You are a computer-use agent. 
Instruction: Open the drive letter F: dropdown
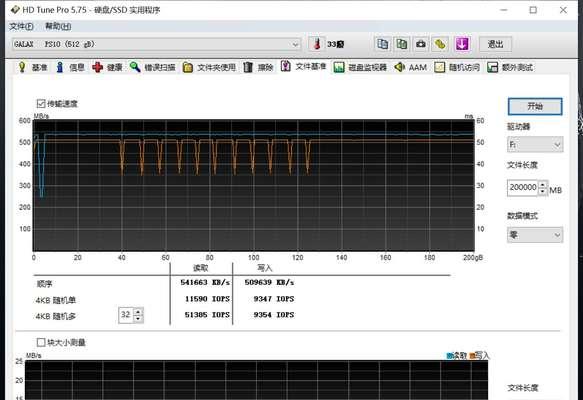(535, 144)
